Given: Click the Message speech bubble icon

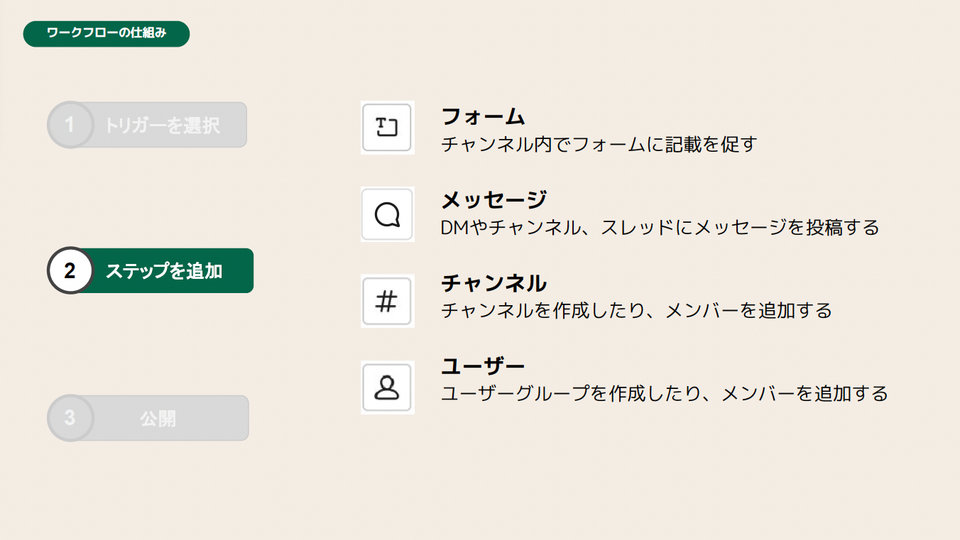Looking at the screenshot, I should point(387,214).
